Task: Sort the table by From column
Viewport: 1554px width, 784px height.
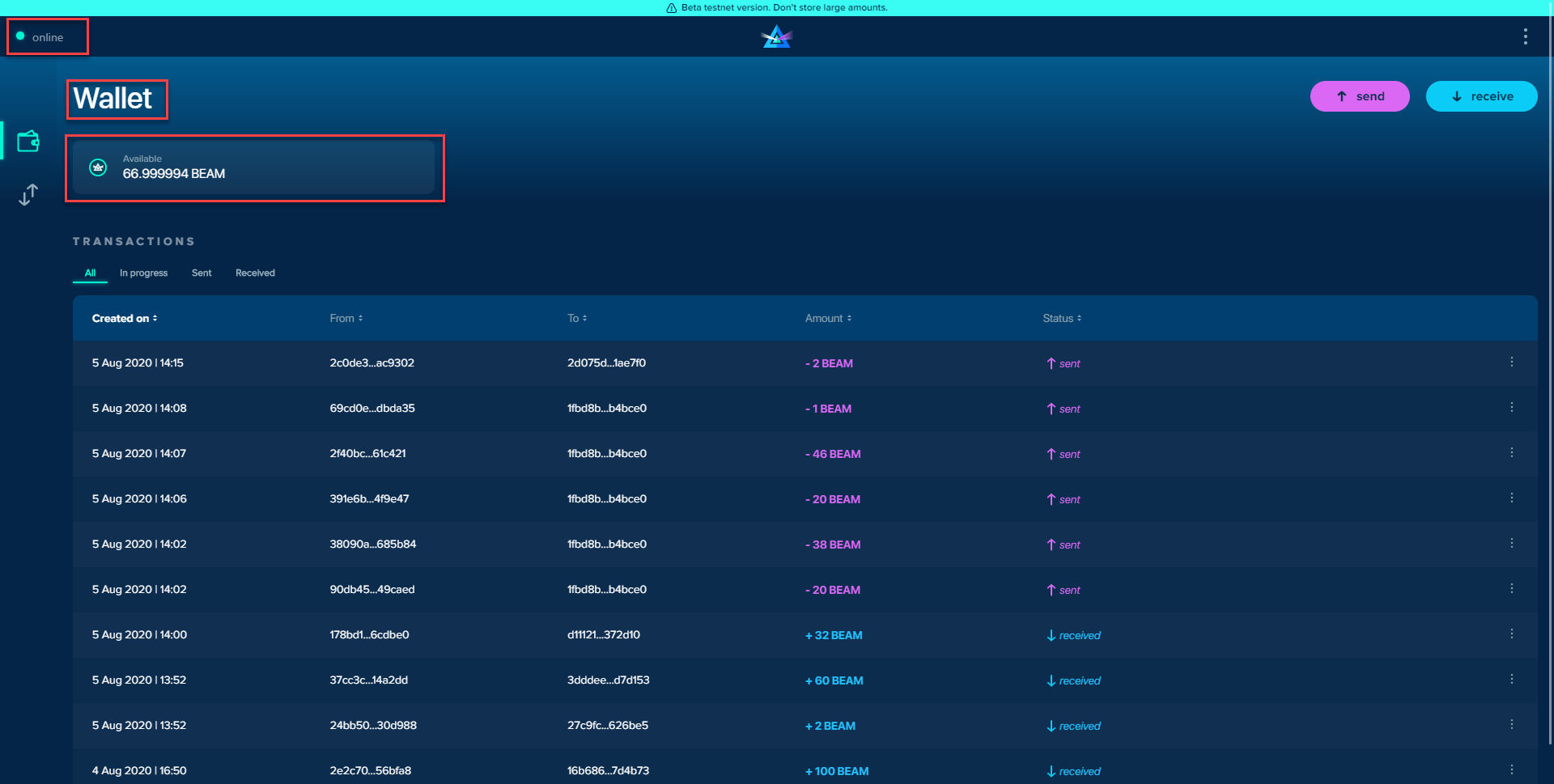Action: [x=346, y=319]
